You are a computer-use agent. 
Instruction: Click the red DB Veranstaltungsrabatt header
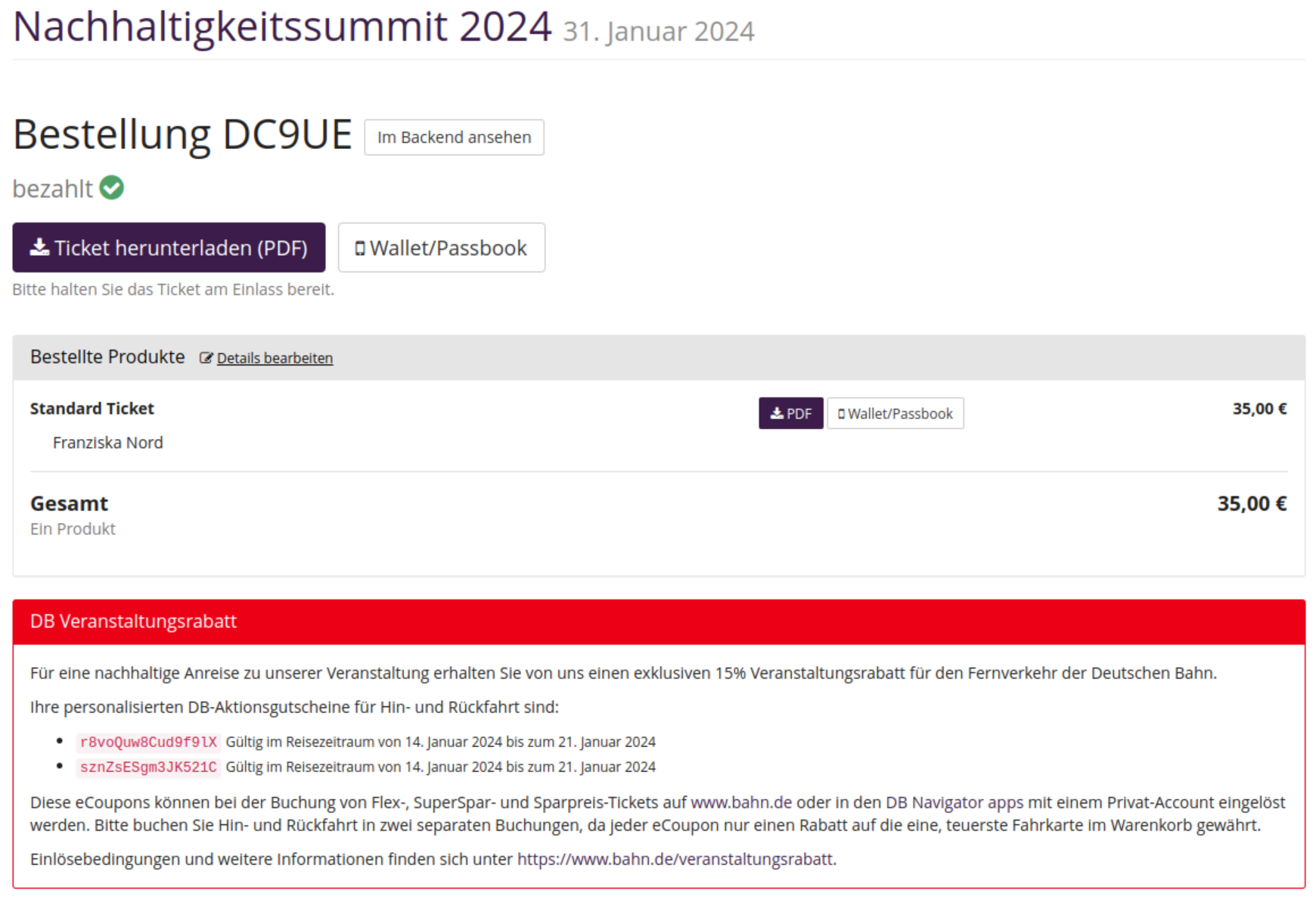tap(133, 621)
